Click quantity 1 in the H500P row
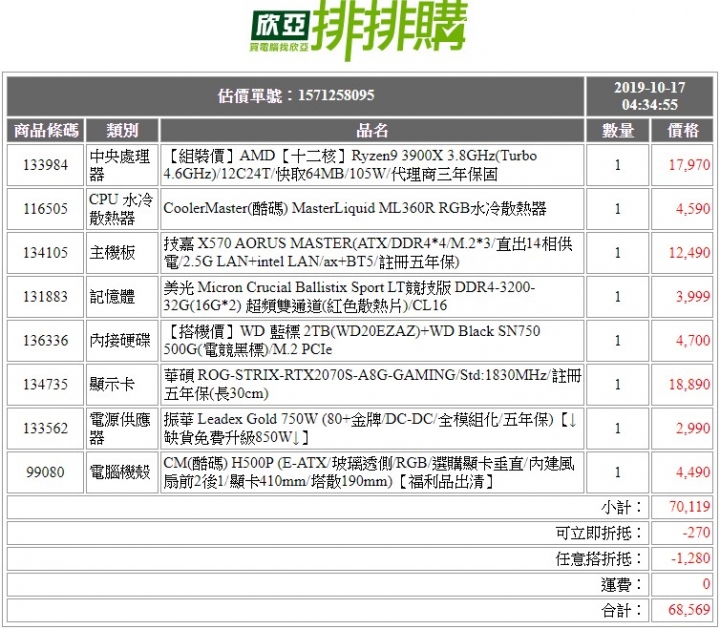 (618, 472)
